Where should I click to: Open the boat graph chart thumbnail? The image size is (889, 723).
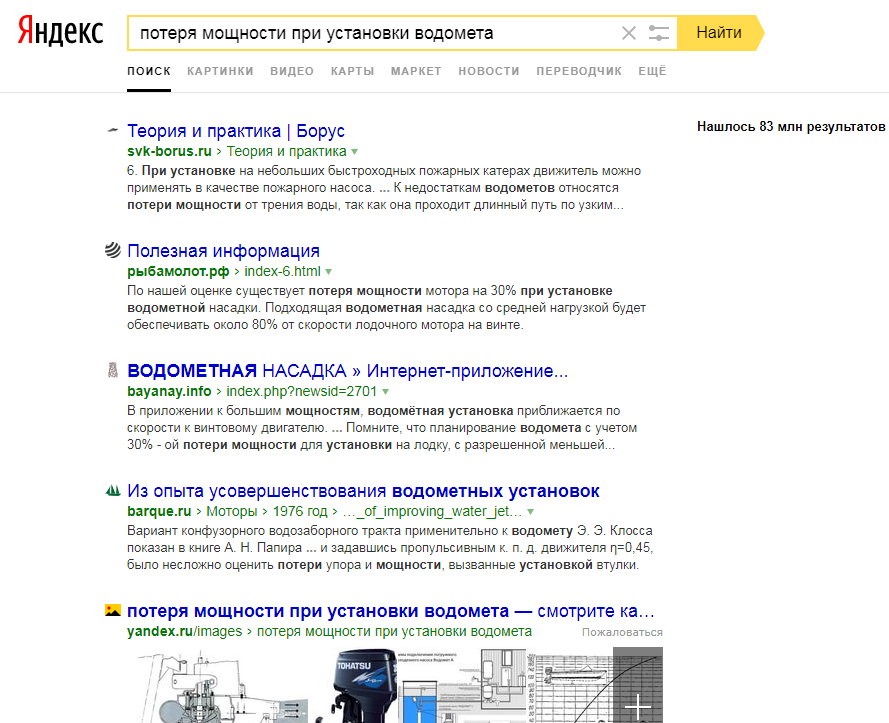(570, 685)
